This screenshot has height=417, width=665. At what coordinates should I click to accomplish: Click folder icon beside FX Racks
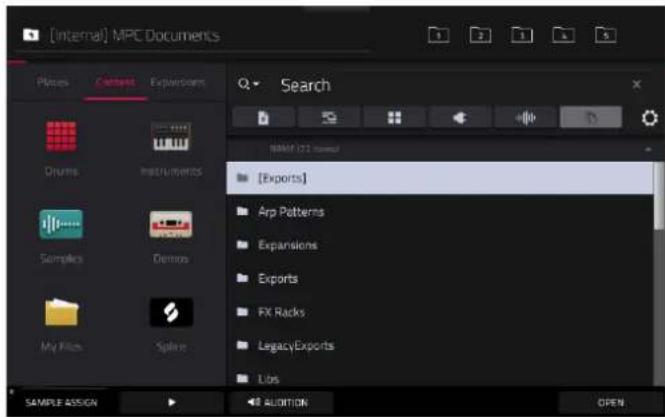(242, 311)
